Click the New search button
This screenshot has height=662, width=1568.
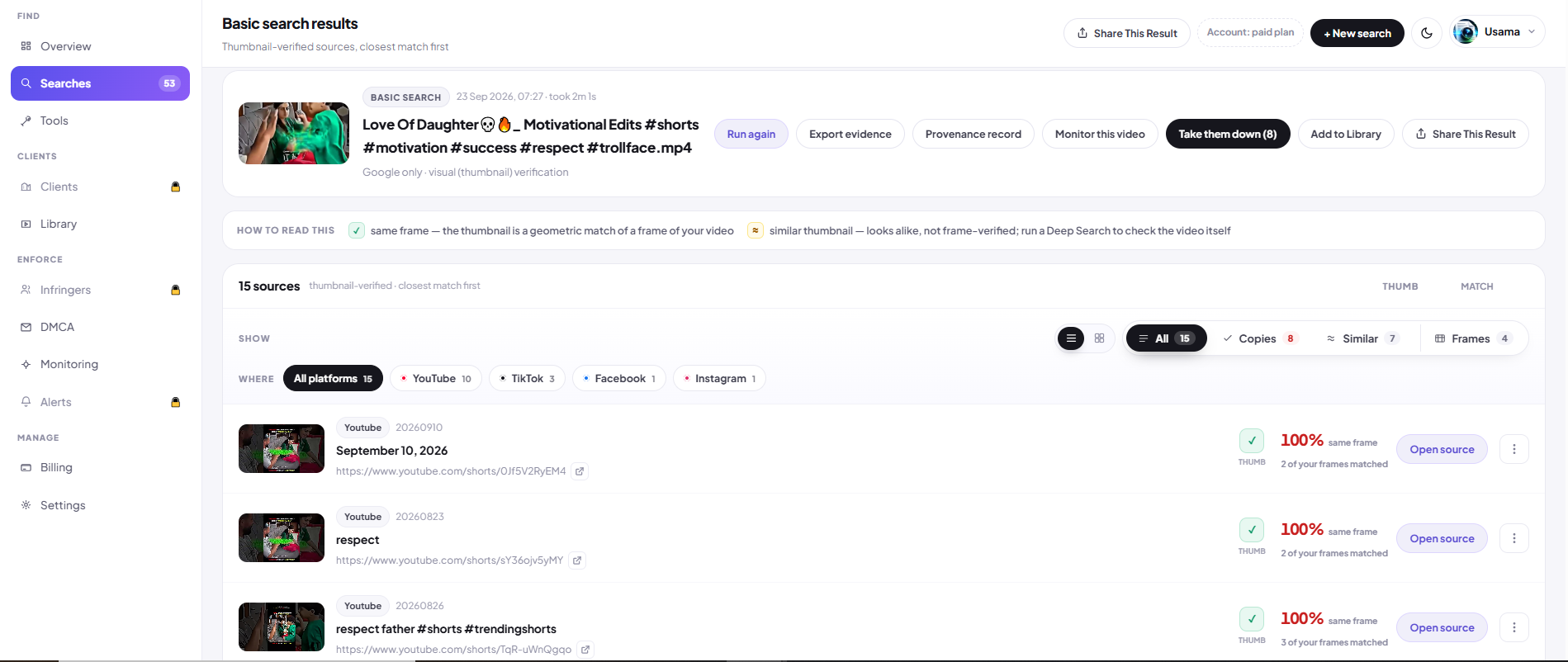pos(1357,33)
